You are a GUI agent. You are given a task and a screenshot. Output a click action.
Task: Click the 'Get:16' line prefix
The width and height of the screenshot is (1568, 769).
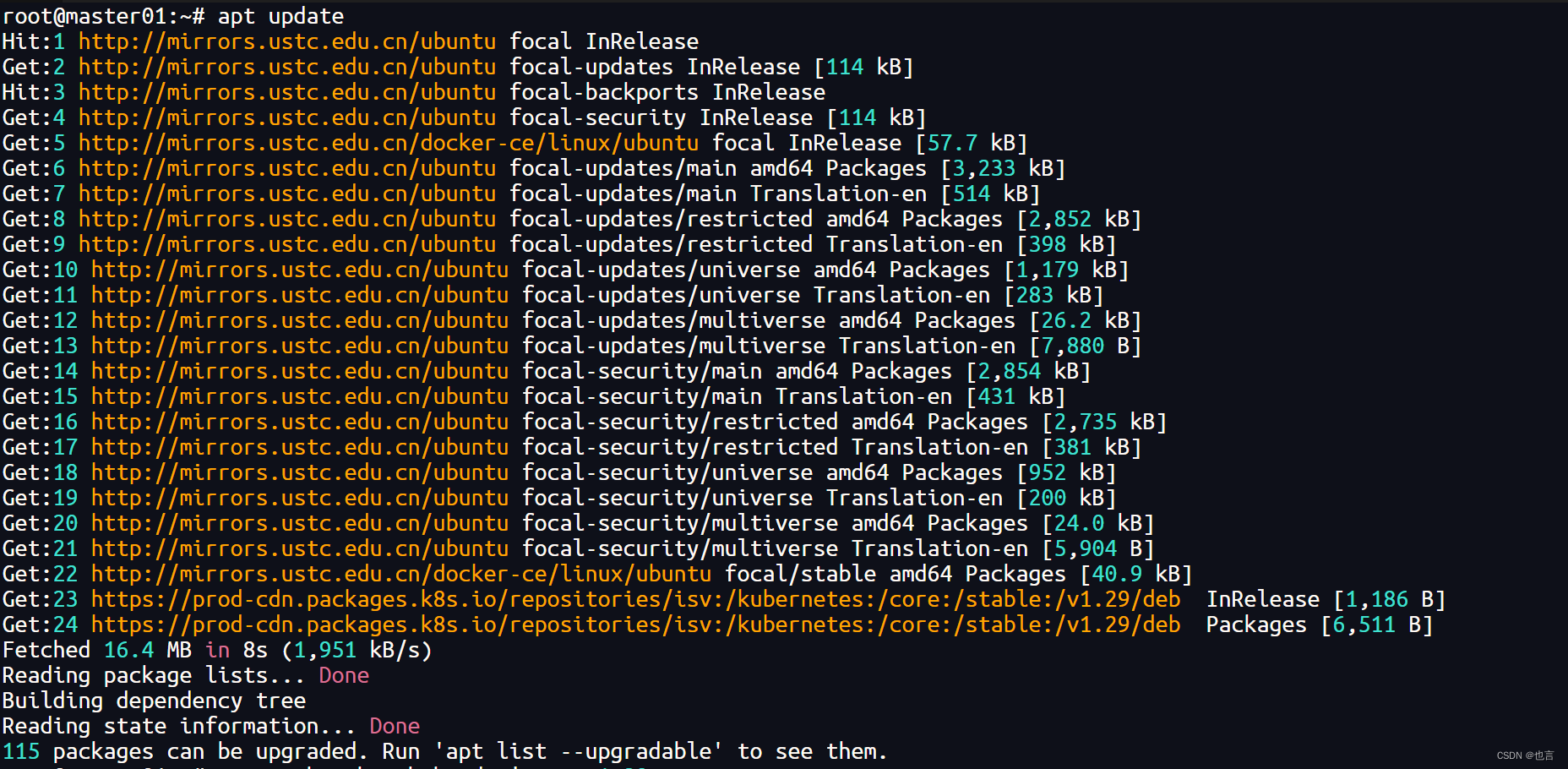click(x=40, y=422)
